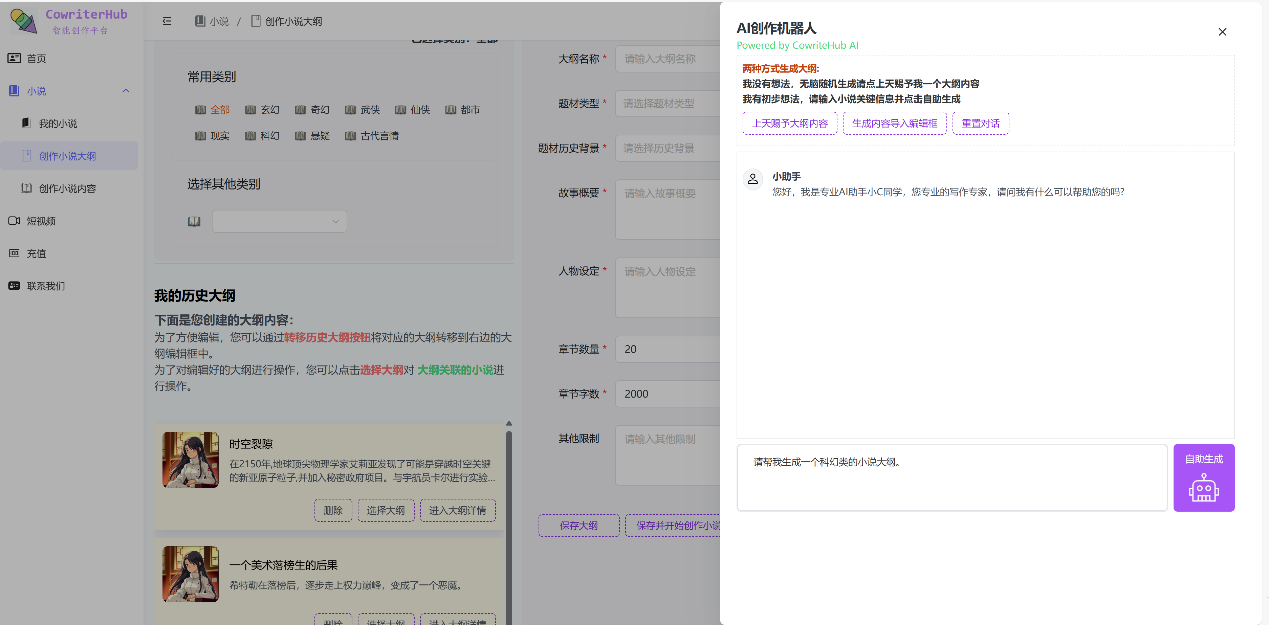Select the 武侠 category
Viewport: 1269px width, 625px height.
(x=362, y=109)
